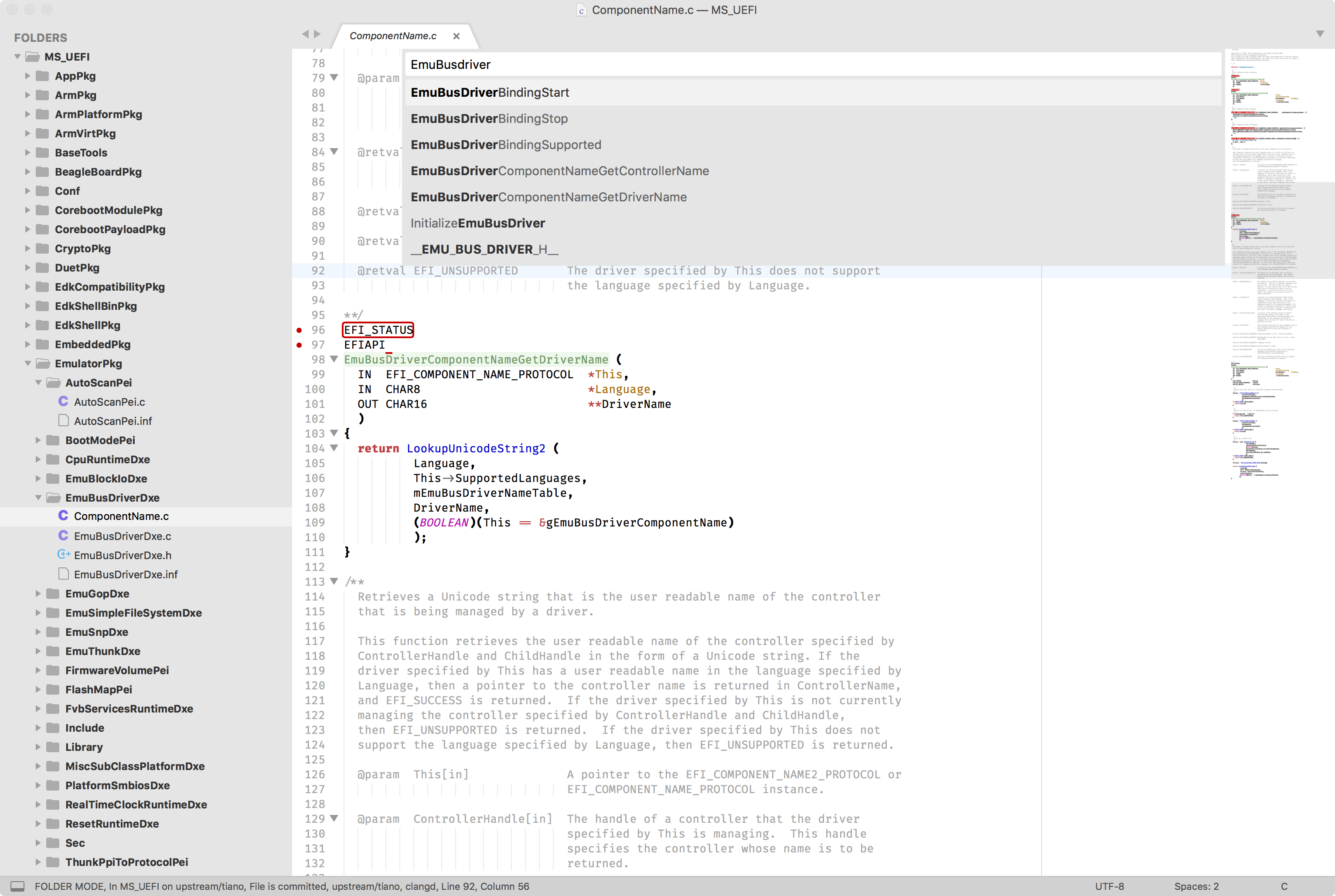The width and height of the screenshot is (1335, 896).
Task: Click the EFI_STATUS text on line 96
Action: coord(378,330)
